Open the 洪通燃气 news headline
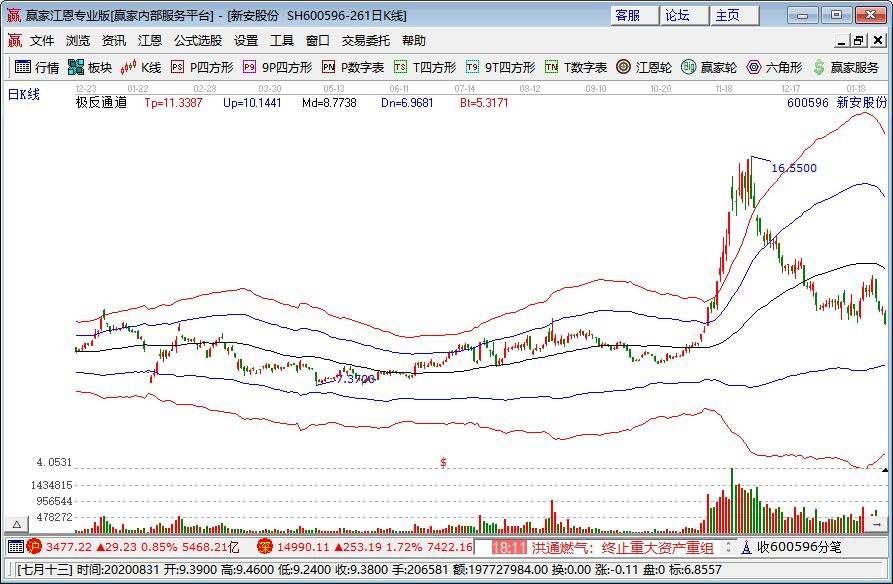 click(565, 546)
